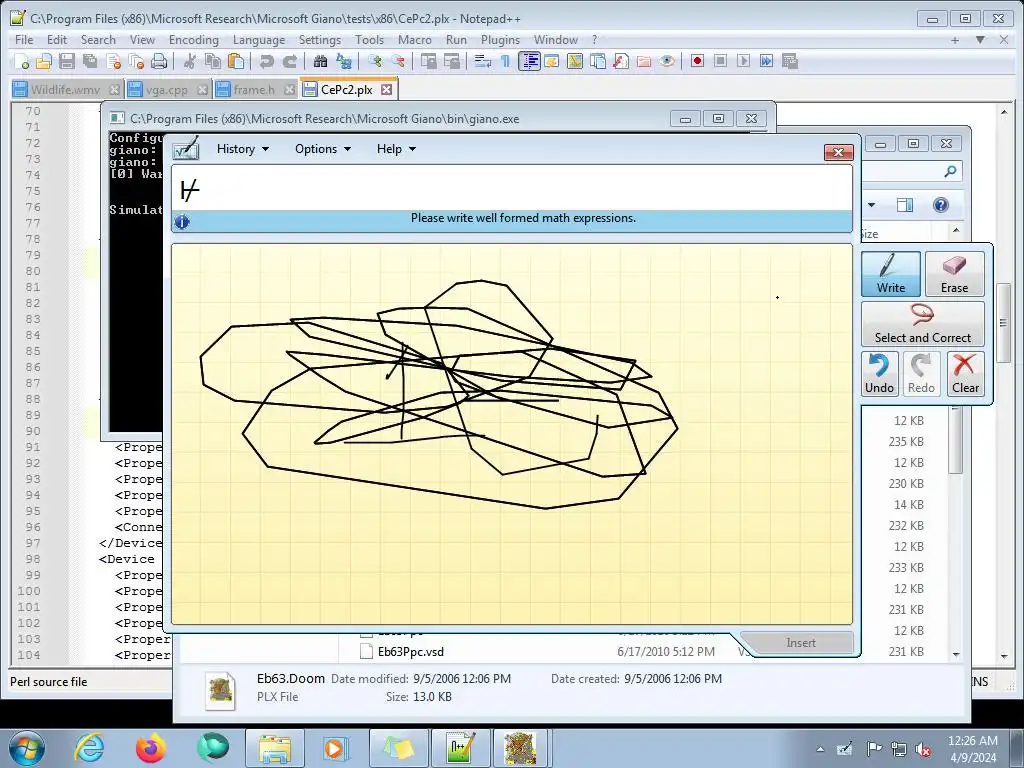Click the Explorer help question mark icon

[940, 205]
